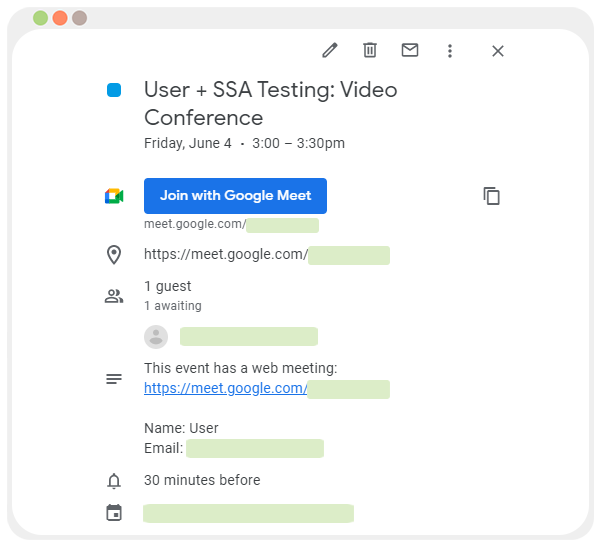
Task: Click the date Friday, June 4
Action: click(188, 143)
